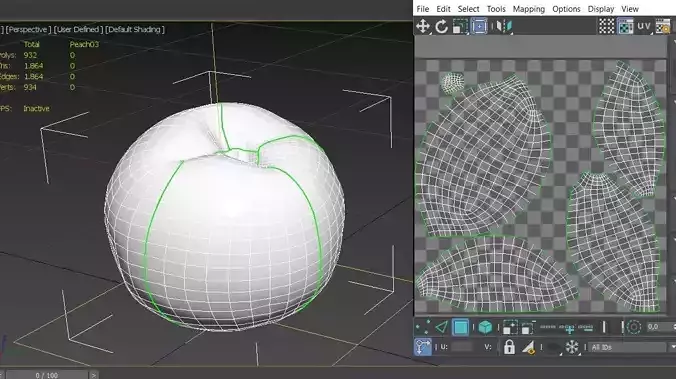Switch to Edge sub-object mode
The image size is (676, 379).
coord(441,327)
